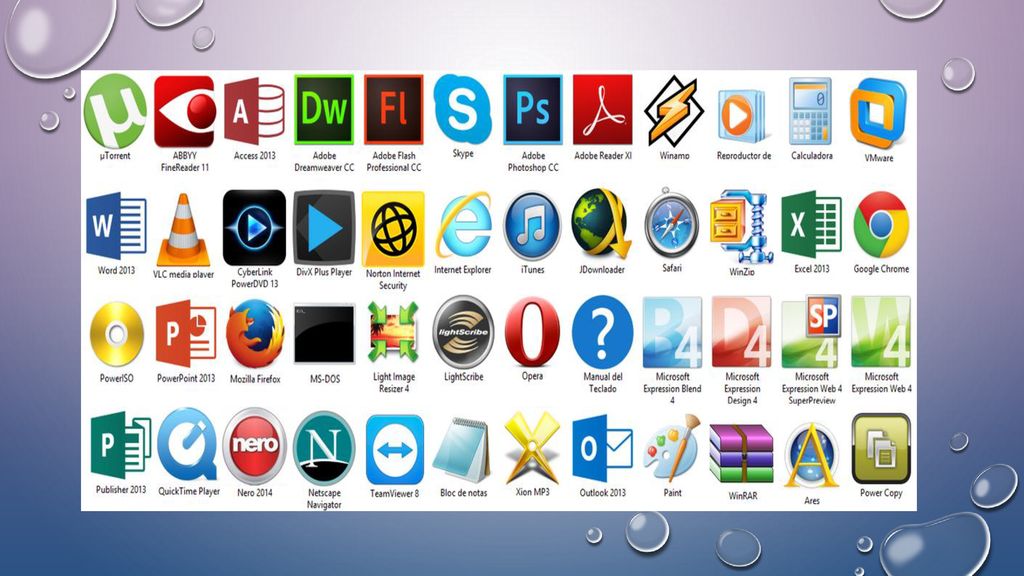The height and width of the screenshot is (576, 1024).
Task: Launch the PowerPoint 2013 icon
Action: [185, 334]
